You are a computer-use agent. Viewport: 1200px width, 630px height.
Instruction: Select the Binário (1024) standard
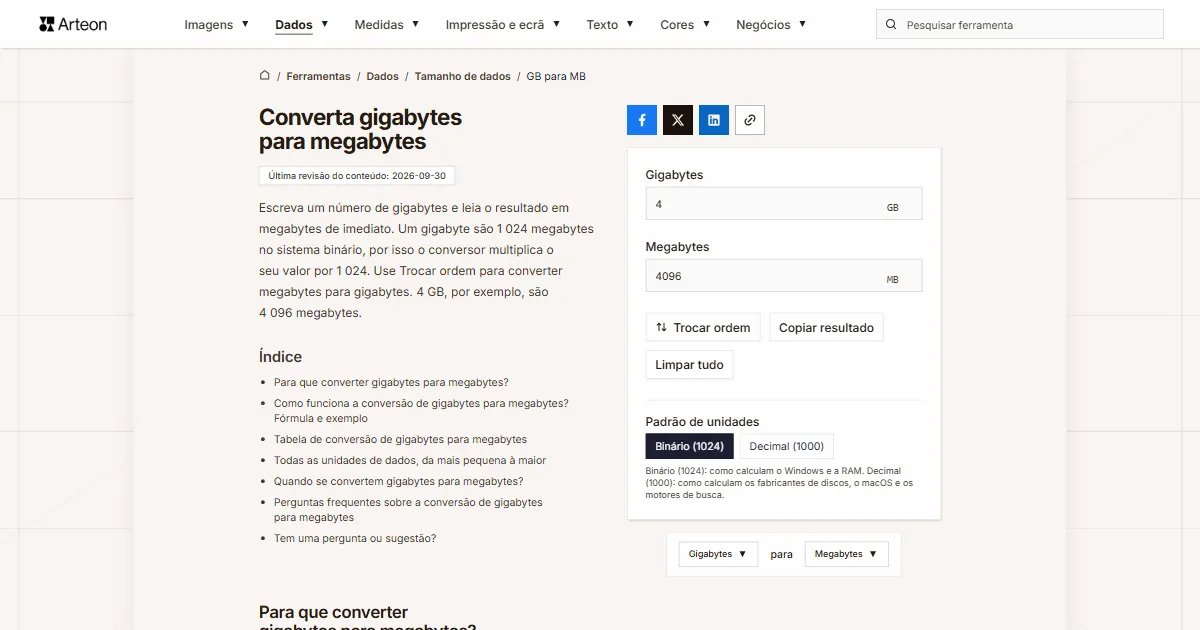tap(690, 446)
